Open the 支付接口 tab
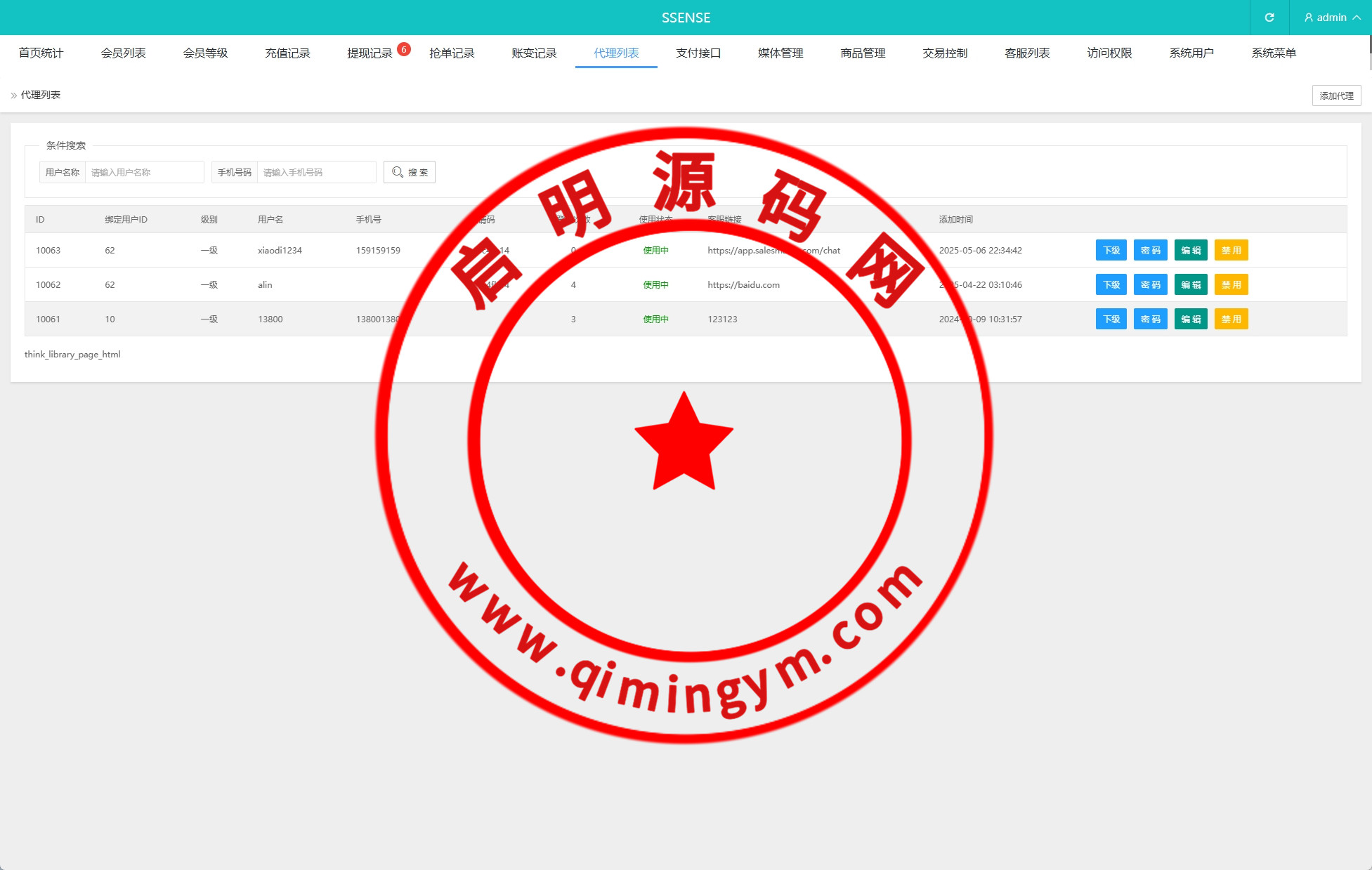The width and height of the screenshot is (1372, 870). click(x=698, y=53)
